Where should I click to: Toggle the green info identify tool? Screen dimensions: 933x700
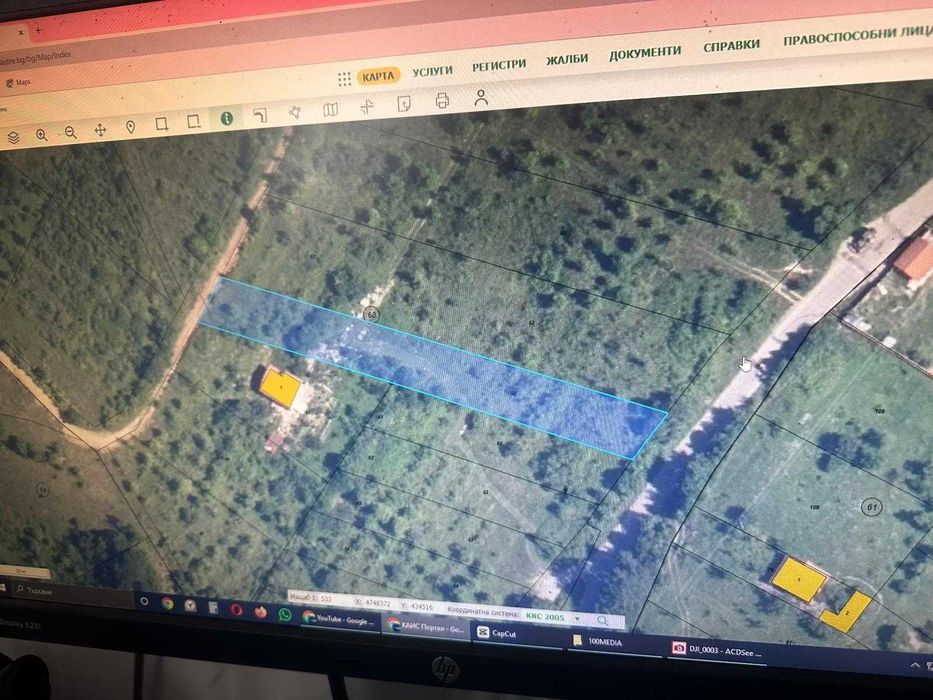click(227, 118)
